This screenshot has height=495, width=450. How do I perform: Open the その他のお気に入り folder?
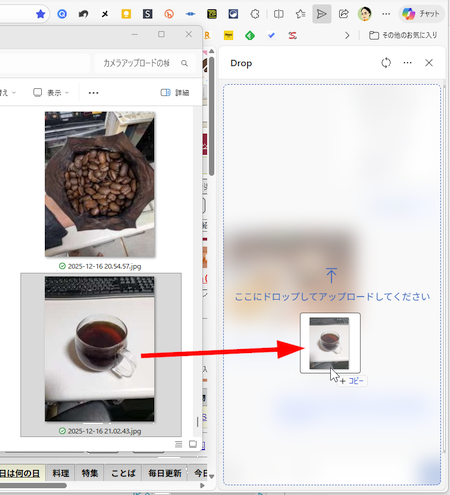click(x=403, y=35)
